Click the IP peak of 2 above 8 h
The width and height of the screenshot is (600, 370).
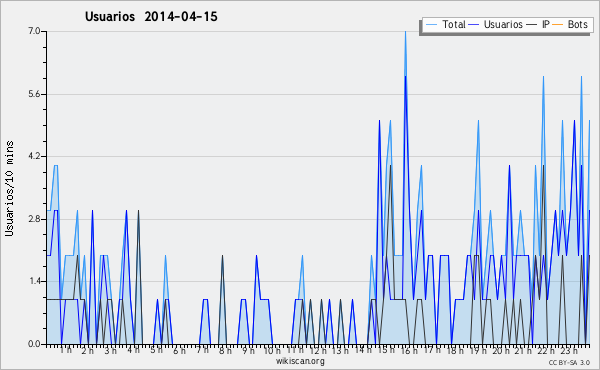pyautogui.click(x=222, y=256)
